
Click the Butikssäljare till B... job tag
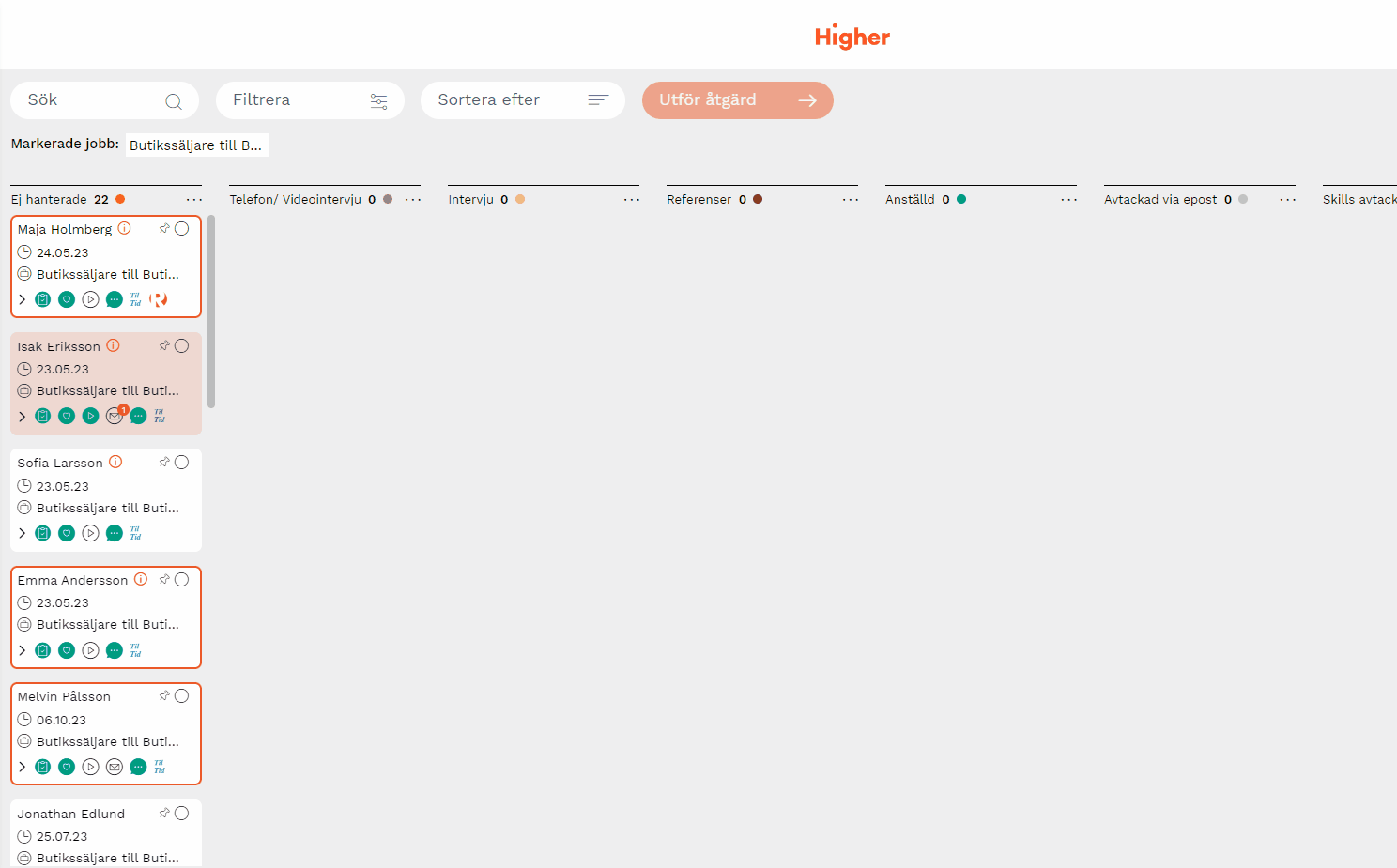(196, 145)
